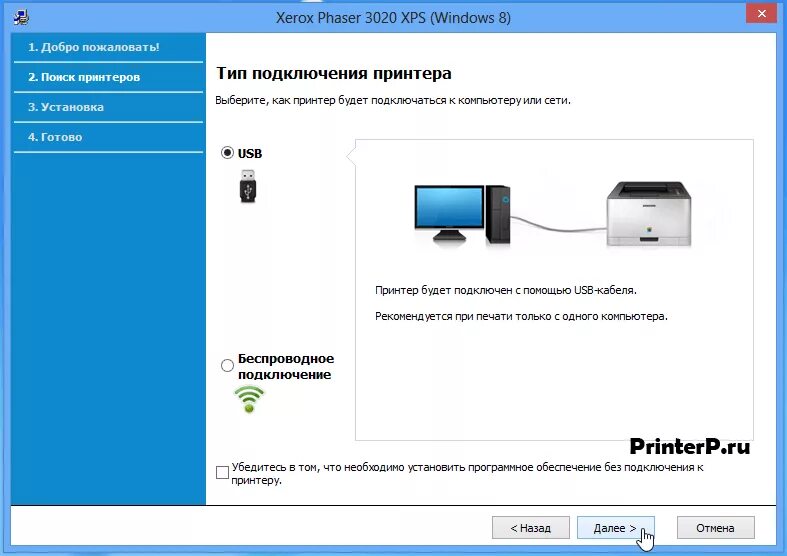This screenshot has width=787, height=556.
Task: Click the text Рекомендуется при печати только с одного компьютера
Action: pos(521,317)
